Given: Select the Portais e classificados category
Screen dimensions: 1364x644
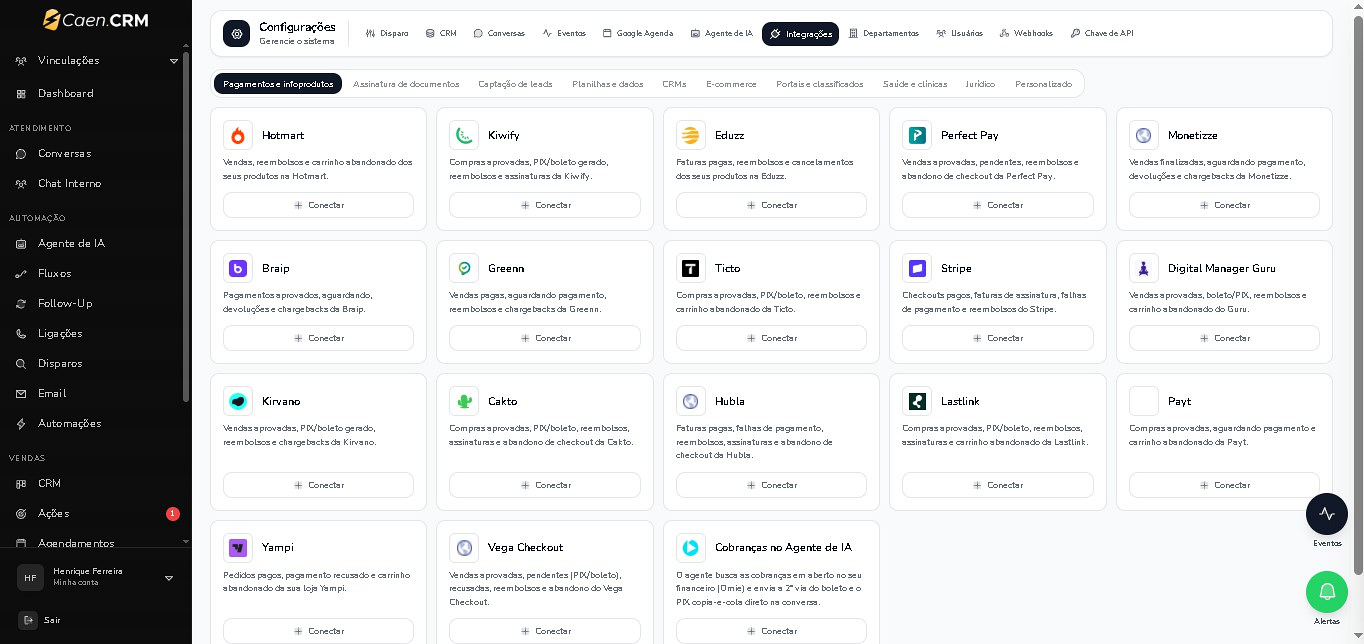Looking at the screenshot, I should tap(819, 84).
